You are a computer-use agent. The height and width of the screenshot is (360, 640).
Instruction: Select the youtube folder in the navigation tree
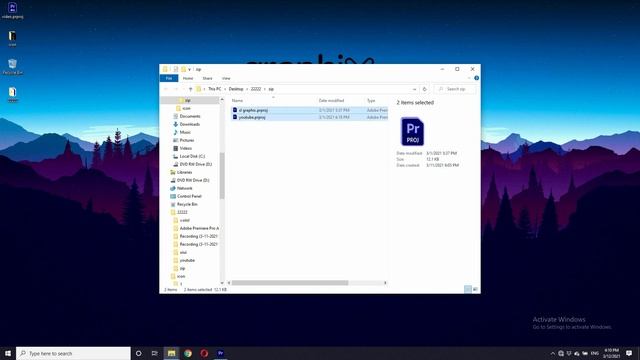click(x=187, y=260)
